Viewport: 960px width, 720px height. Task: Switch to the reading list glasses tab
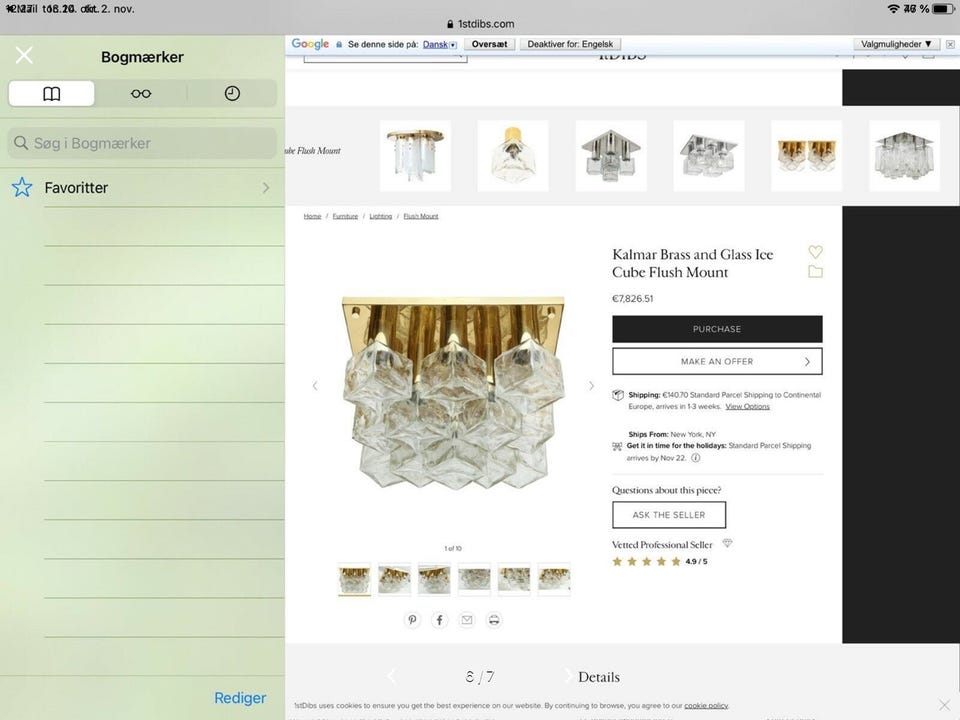[x=141, y=94]
